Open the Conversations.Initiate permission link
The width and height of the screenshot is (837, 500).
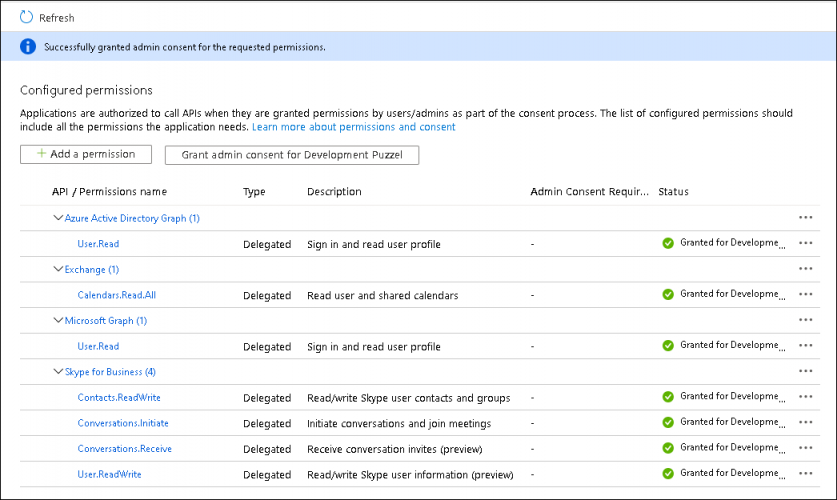click(x=123, y=423)
